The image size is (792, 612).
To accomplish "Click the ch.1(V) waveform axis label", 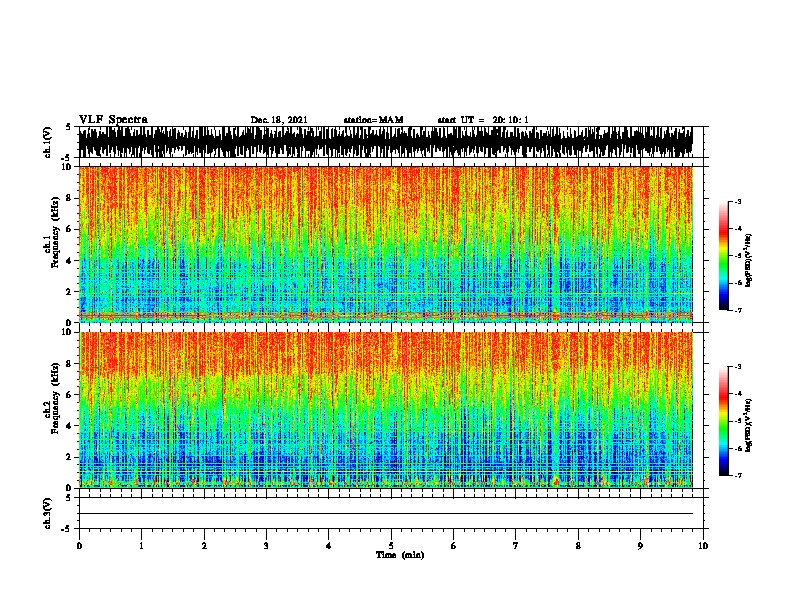I will [x=47, y=142].
